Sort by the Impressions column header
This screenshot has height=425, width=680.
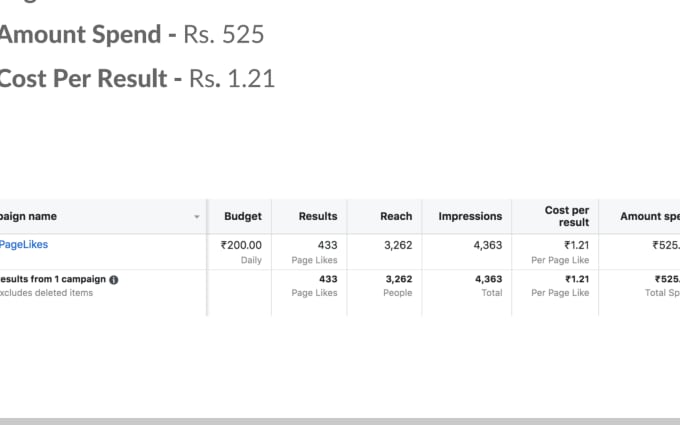tap(470, 216)
